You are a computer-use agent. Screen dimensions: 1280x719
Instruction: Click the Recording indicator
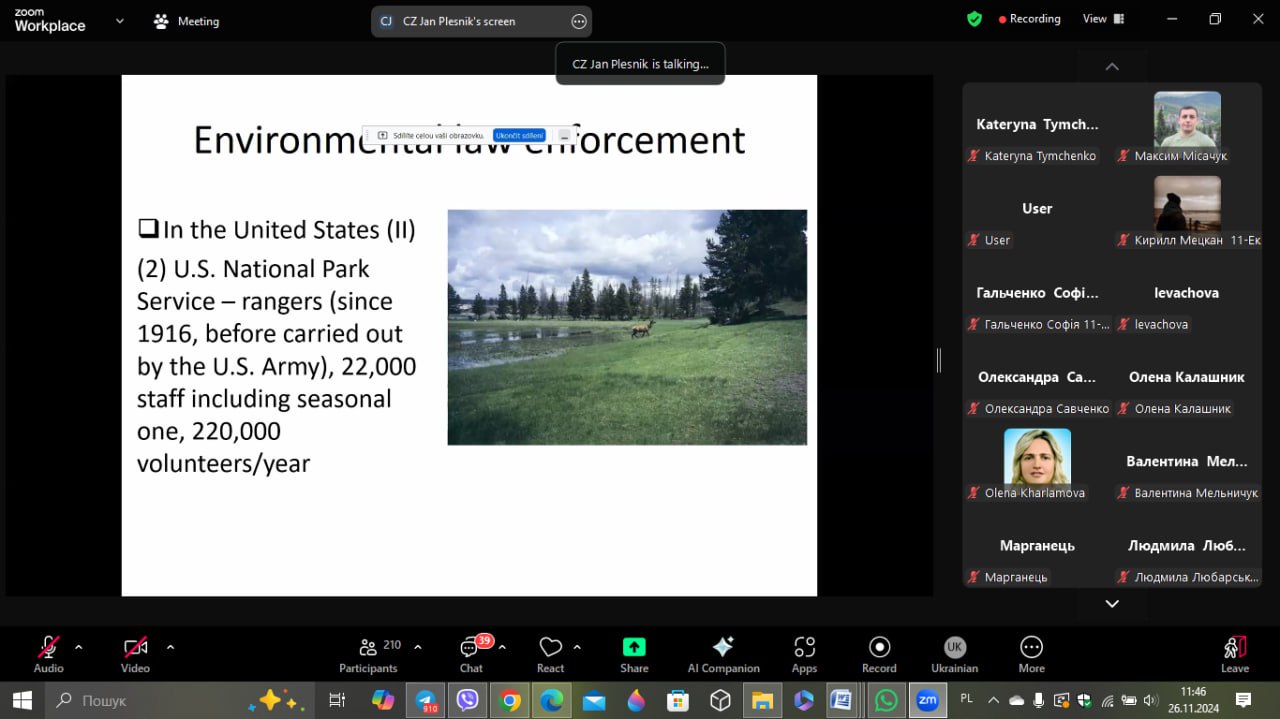tap(1029, 19)
